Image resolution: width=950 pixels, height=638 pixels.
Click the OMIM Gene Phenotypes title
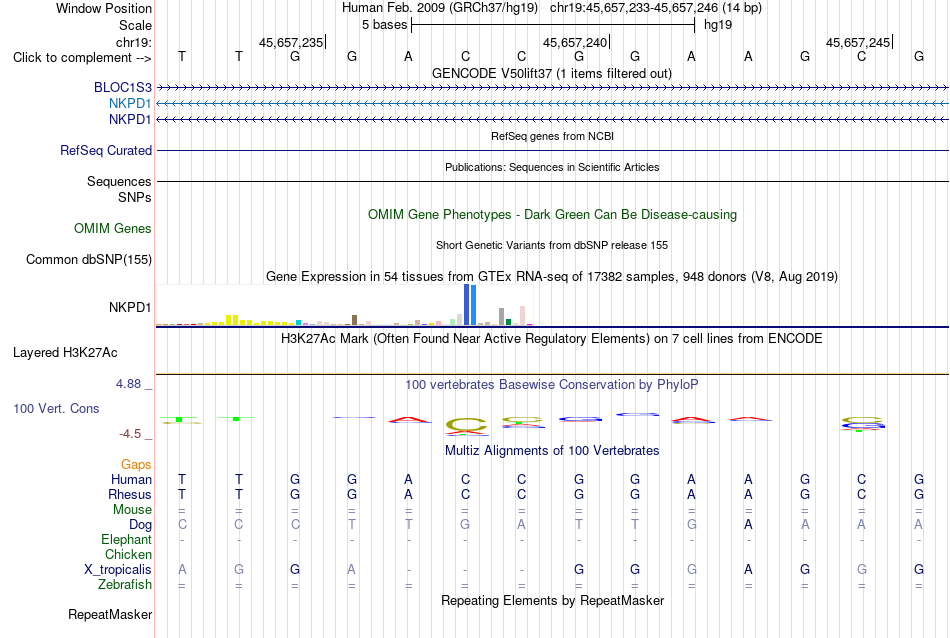point(553,214)
